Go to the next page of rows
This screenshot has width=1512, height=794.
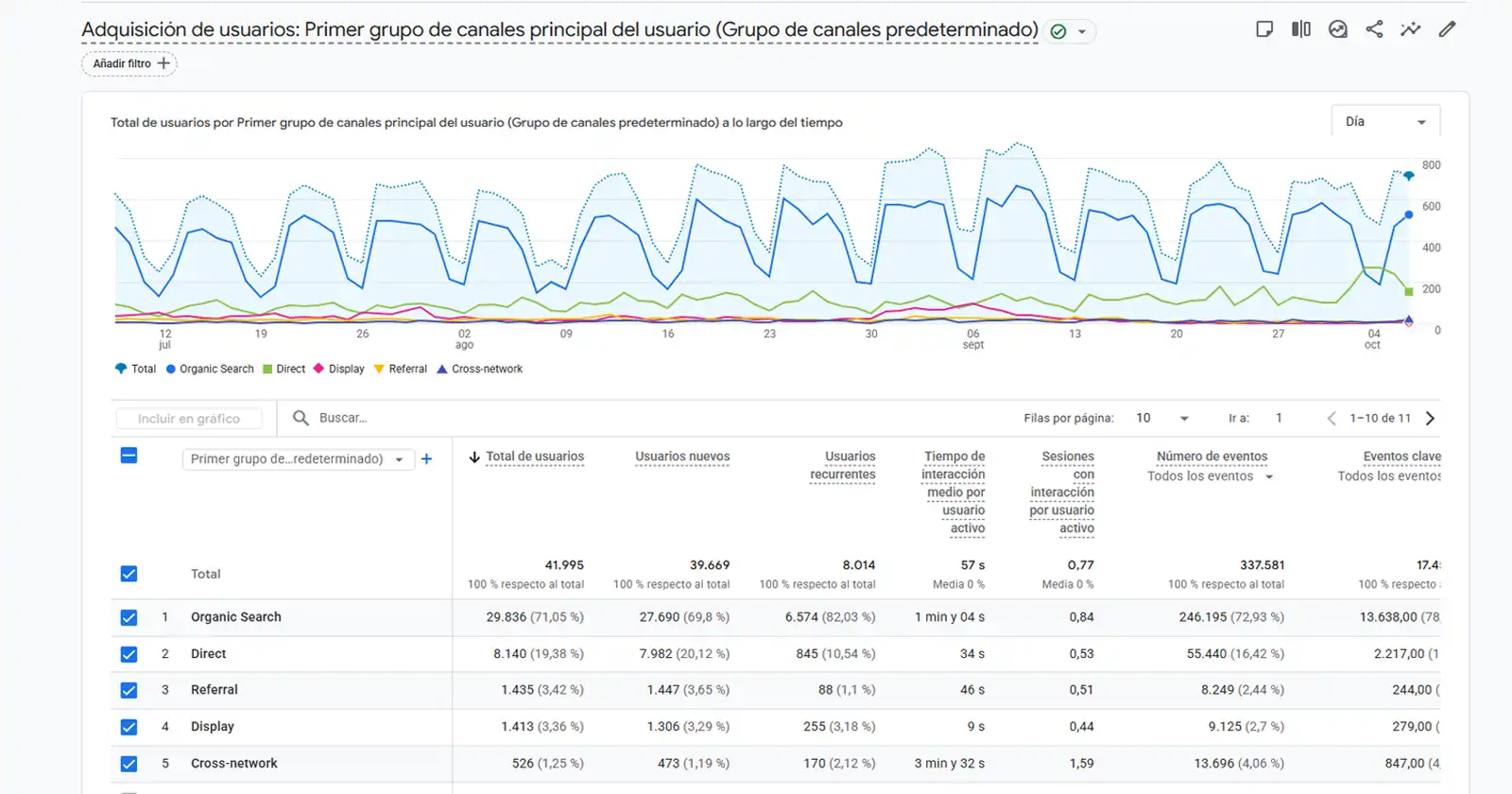pyautogui.click(x=1430, y=418)
